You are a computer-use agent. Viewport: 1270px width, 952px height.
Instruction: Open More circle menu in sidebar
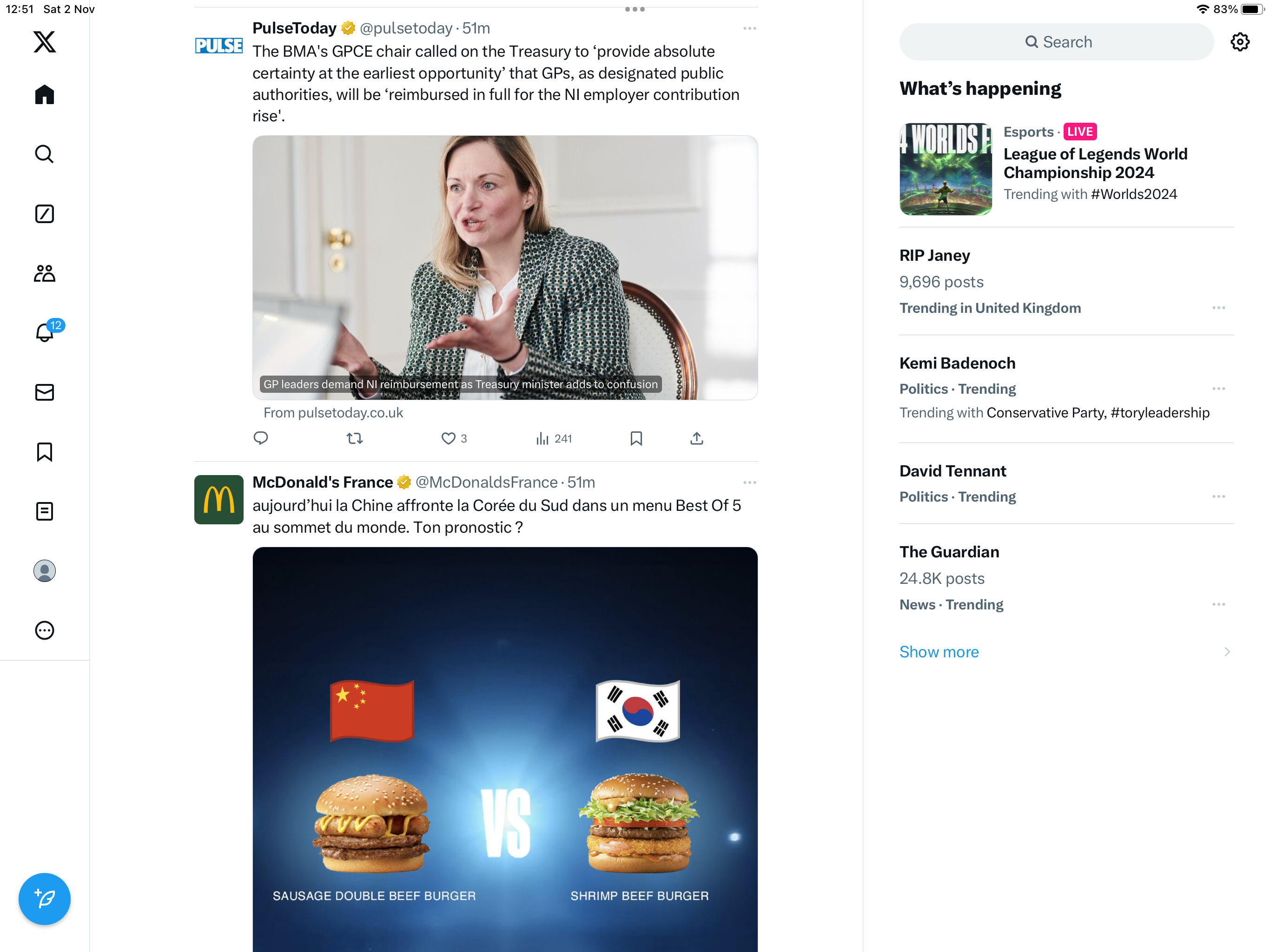44,630
